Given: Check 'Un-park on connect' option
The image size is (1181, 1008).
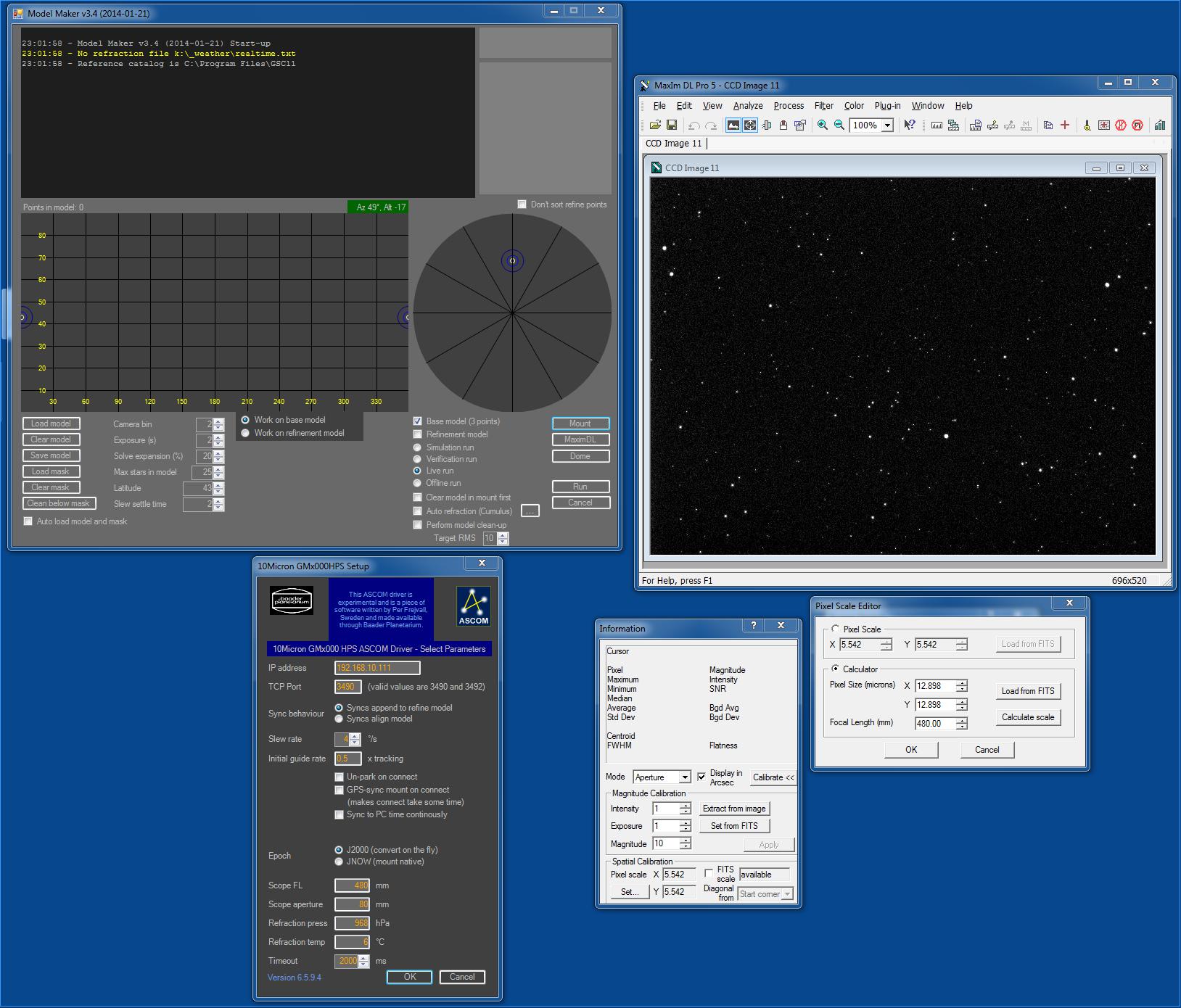Looking at the screenshot, I should [339, 777].
